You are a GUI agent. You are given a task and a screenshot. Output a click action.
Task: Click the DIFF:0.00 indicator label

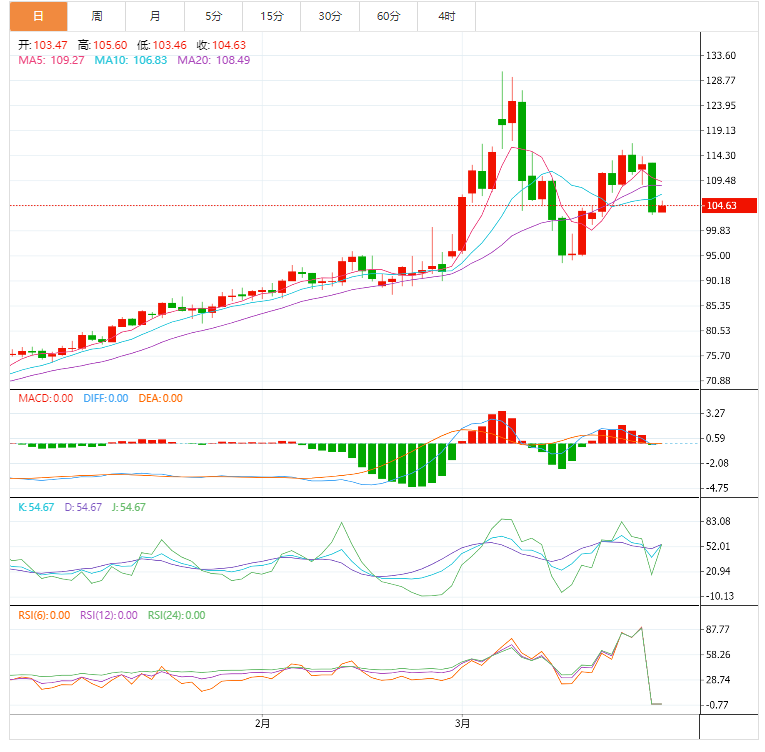(106, 398)
